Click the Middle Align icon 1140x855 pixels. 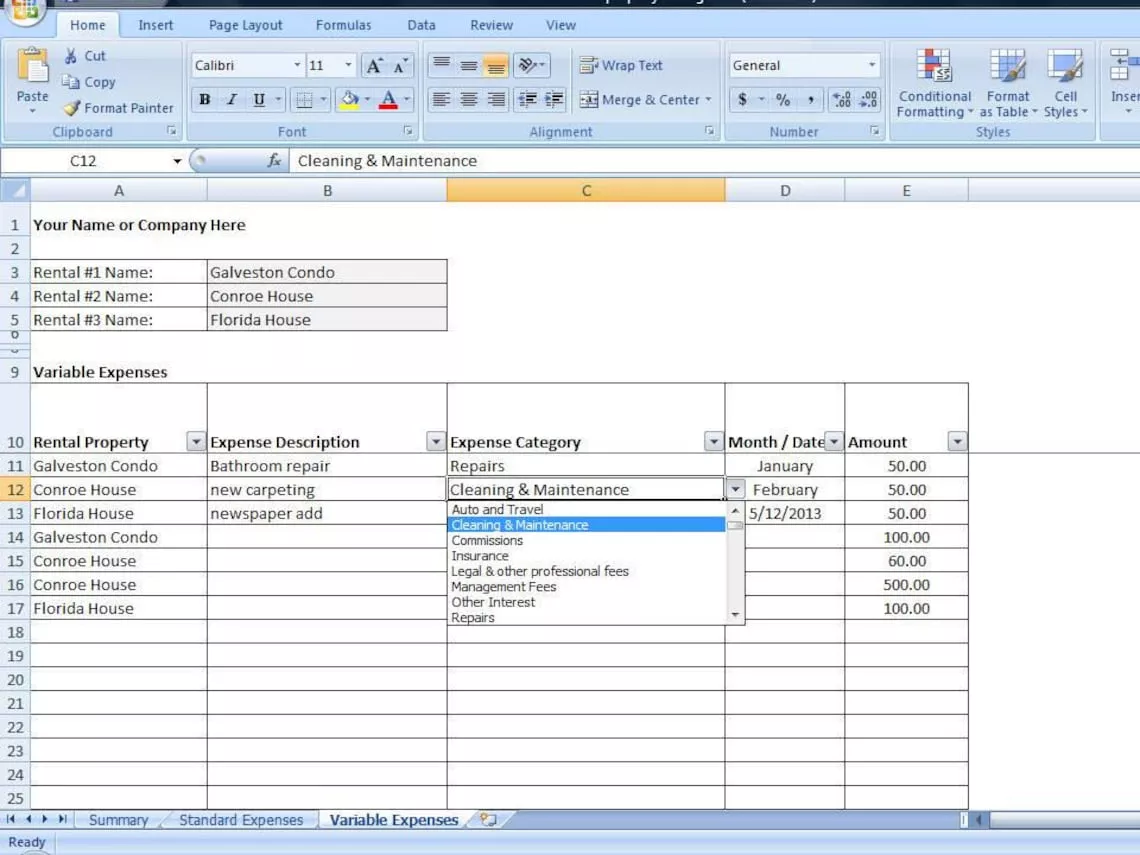469,65
